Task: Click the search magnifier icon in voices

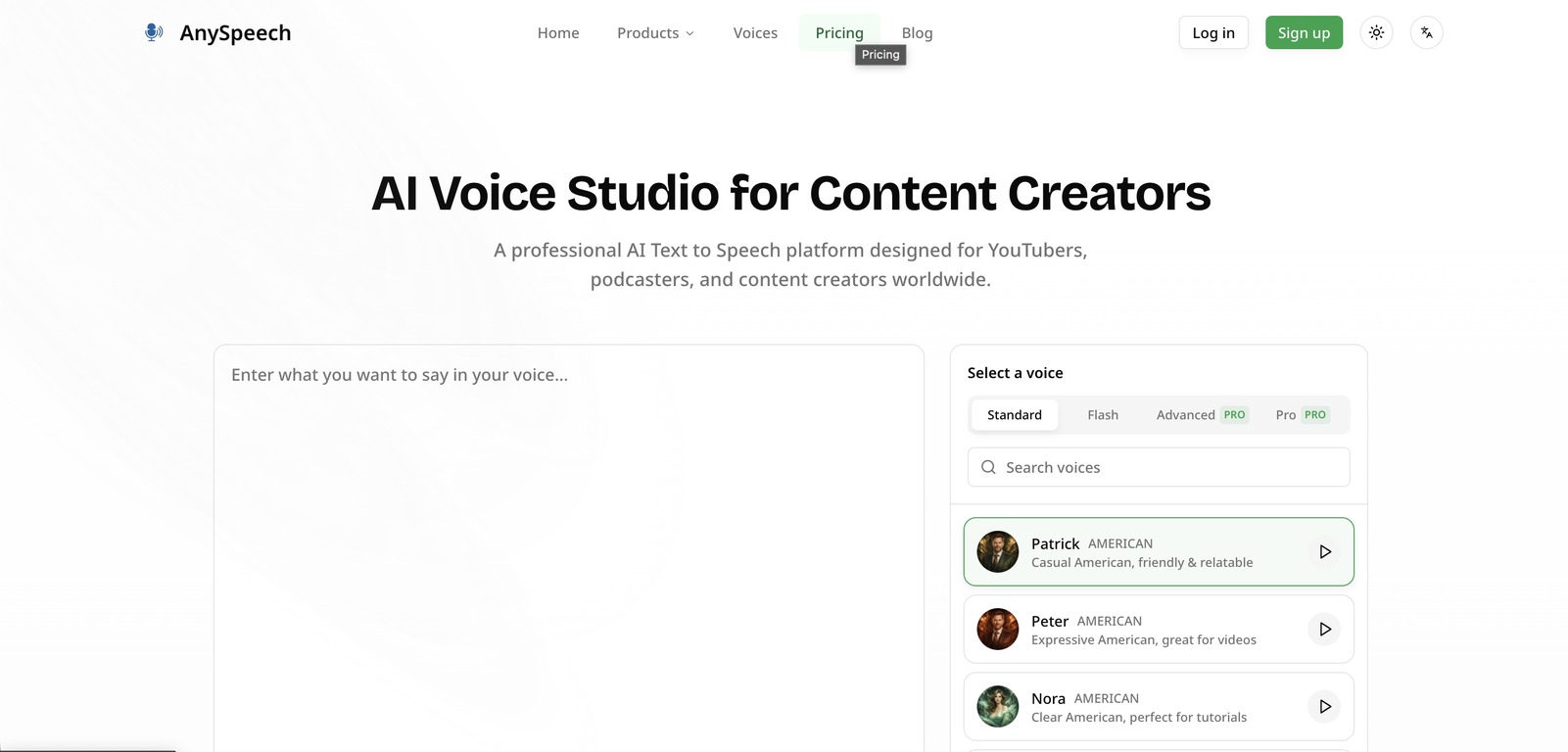Action: coord(988,468)
